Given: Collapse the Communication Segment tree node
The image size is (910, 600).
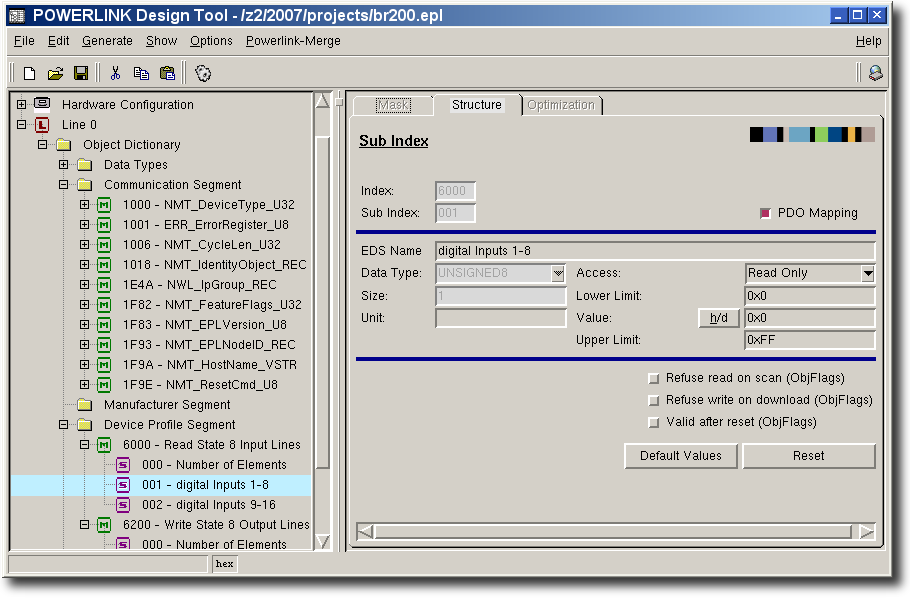Looking at the screenshot, I should tap(63, 185).
